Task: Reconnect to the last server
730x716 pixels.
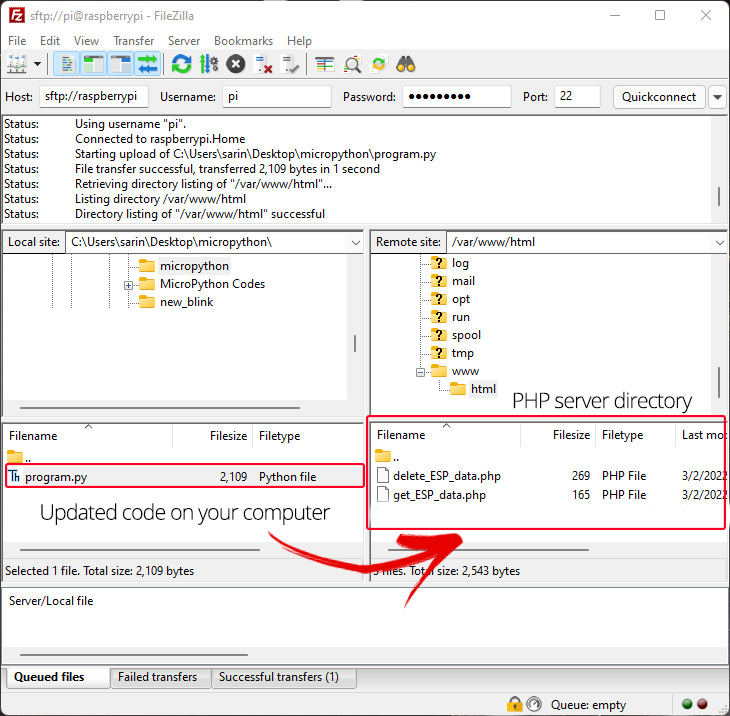Action: [x=290, y=64]
